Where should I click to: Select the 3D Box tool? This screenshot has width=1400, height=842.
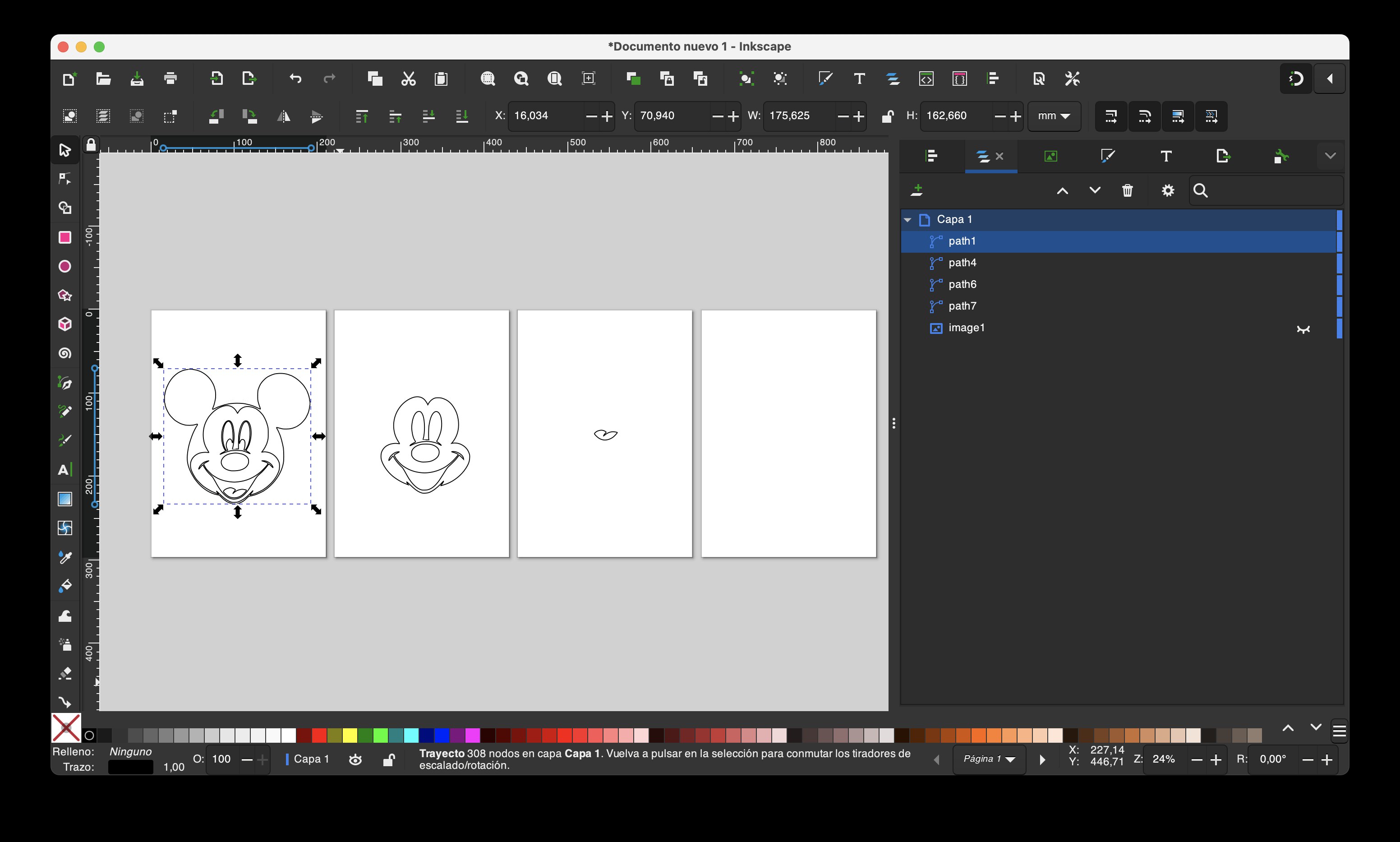pos(64,324)
